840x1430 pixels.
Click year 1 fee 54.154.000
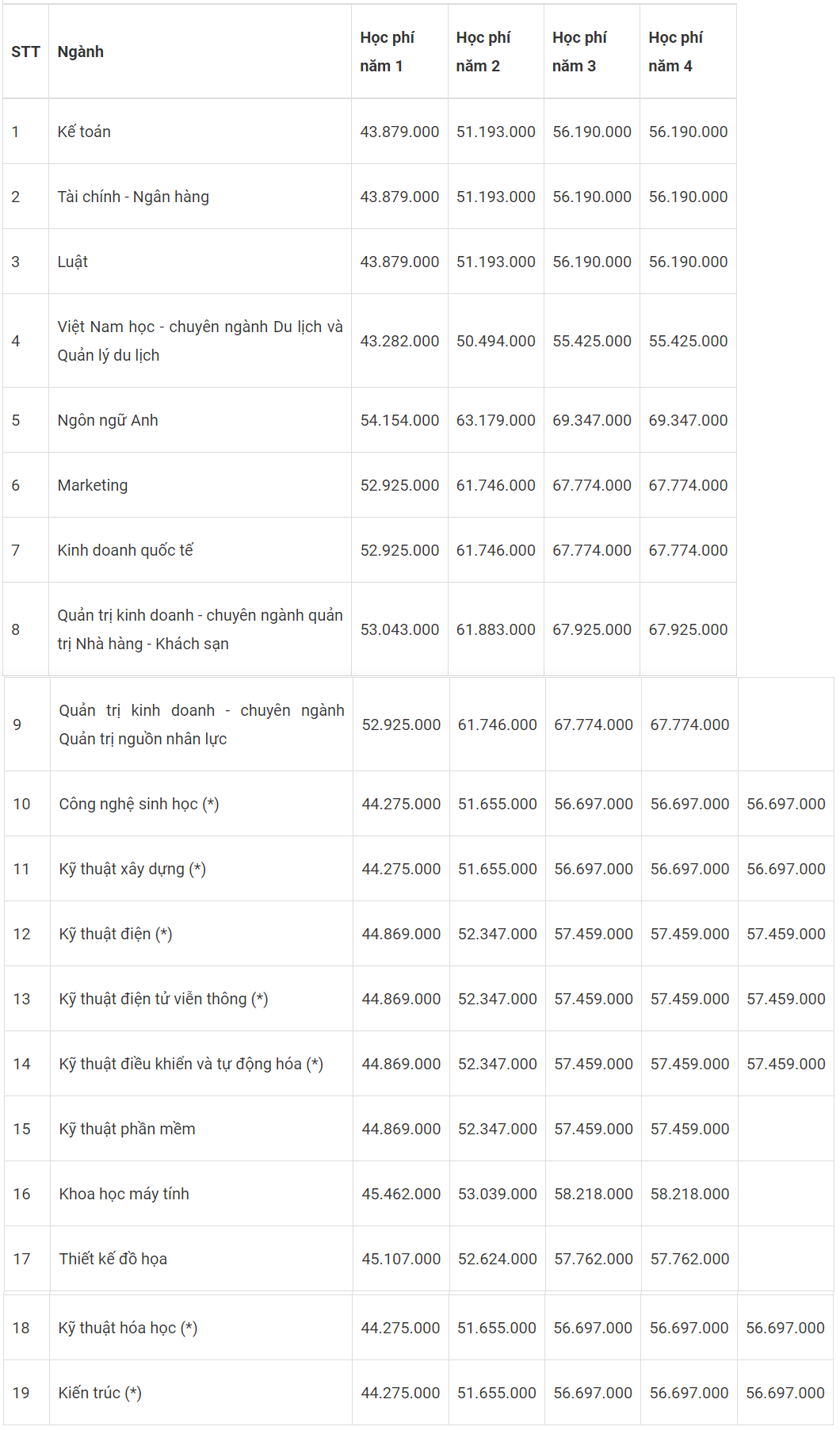[399, 420]
